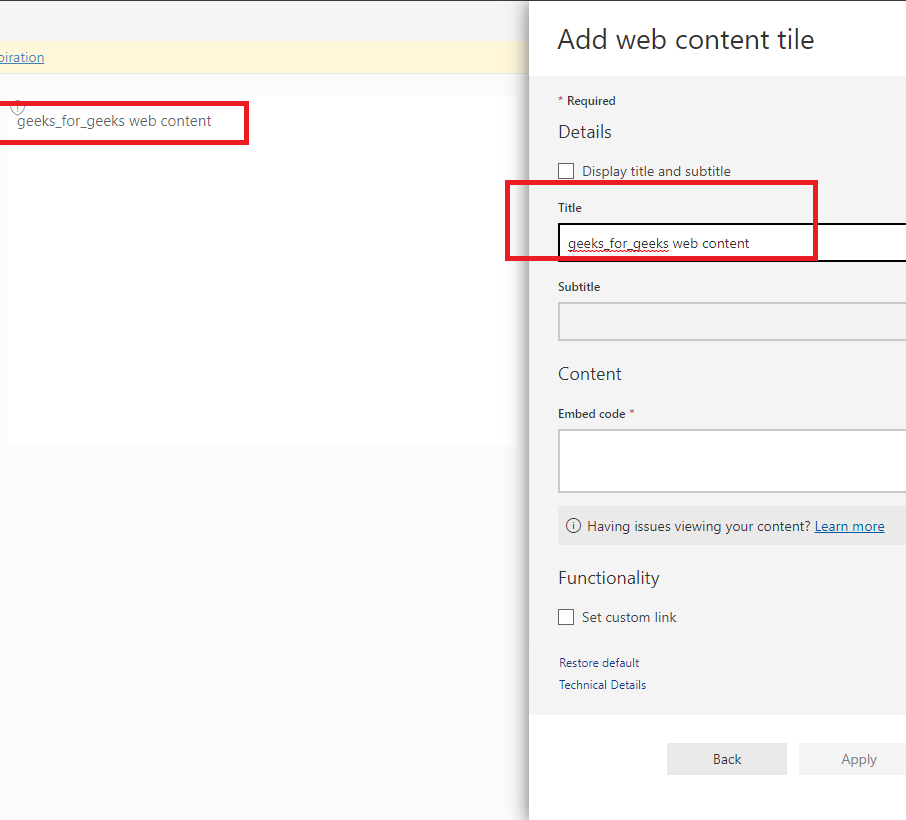Viewport: 906px width, 820px height.
Task: Click the 'Add web content tile' pane heading
Action: 685,39
